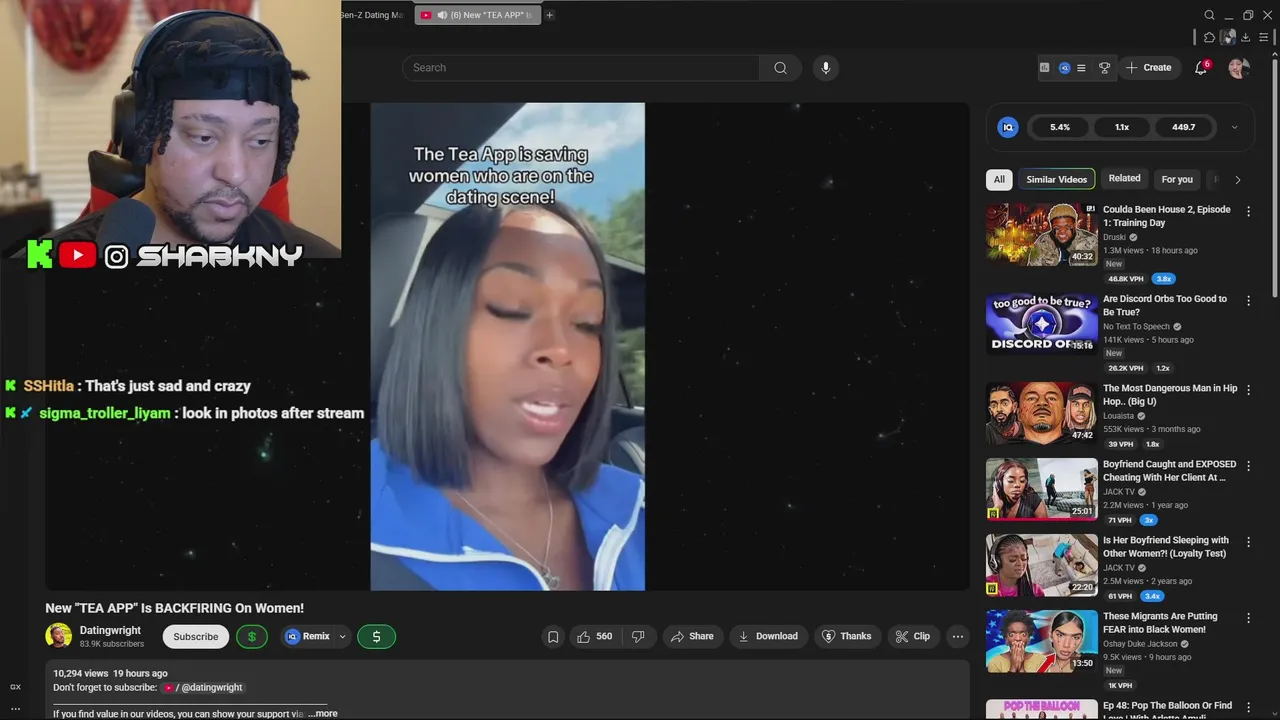The height and width of the screenshot is (720, 1280).
Task: Open options menu for Is Her Boyfriend Sleeping video
Action: [x=1248, y=541]
